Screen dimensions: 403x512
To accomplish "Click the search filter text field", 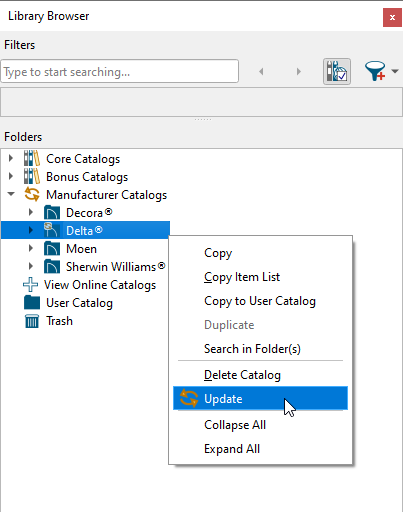I will tap(120, 71).
